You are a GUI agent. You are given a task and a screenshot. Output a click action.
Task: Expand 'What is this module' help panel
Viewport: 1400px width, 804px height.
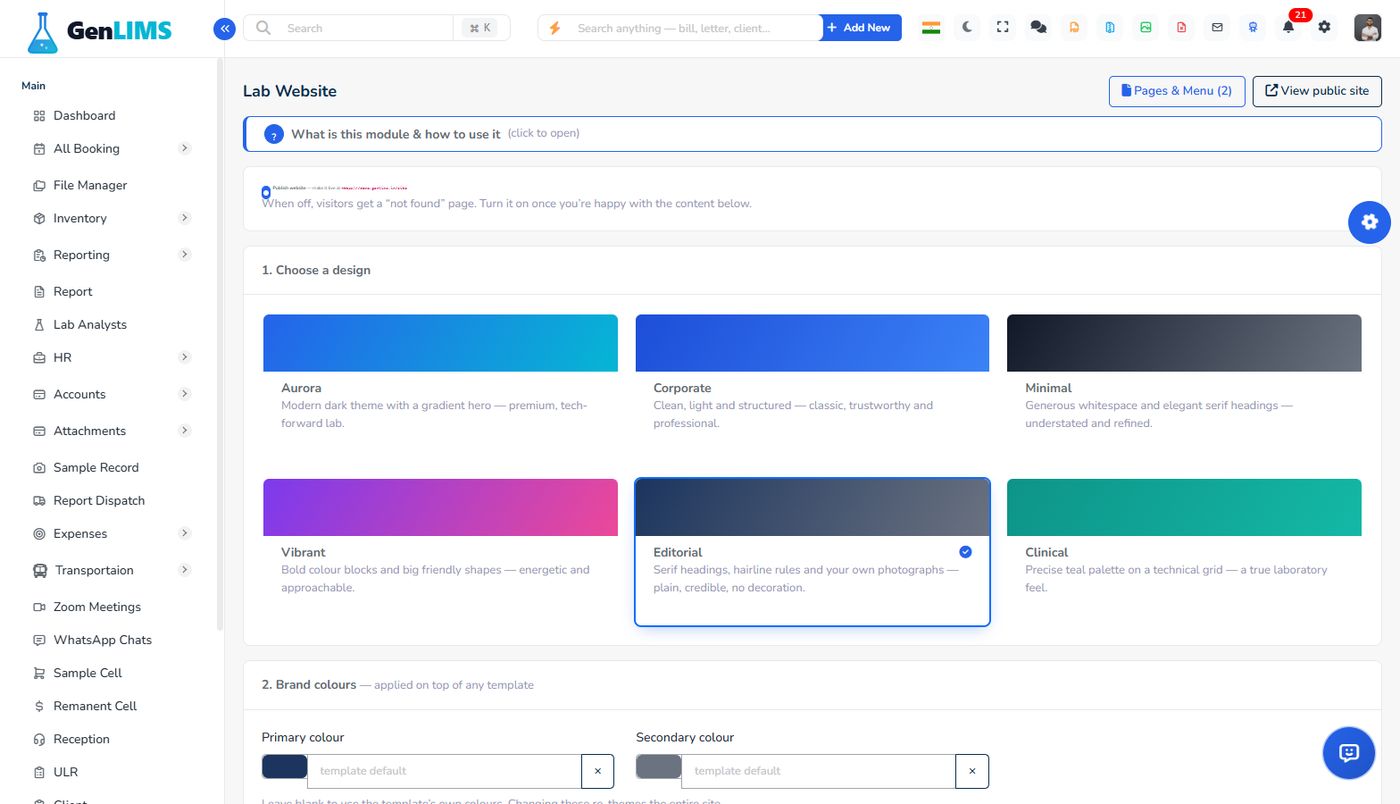click(812, 134)
